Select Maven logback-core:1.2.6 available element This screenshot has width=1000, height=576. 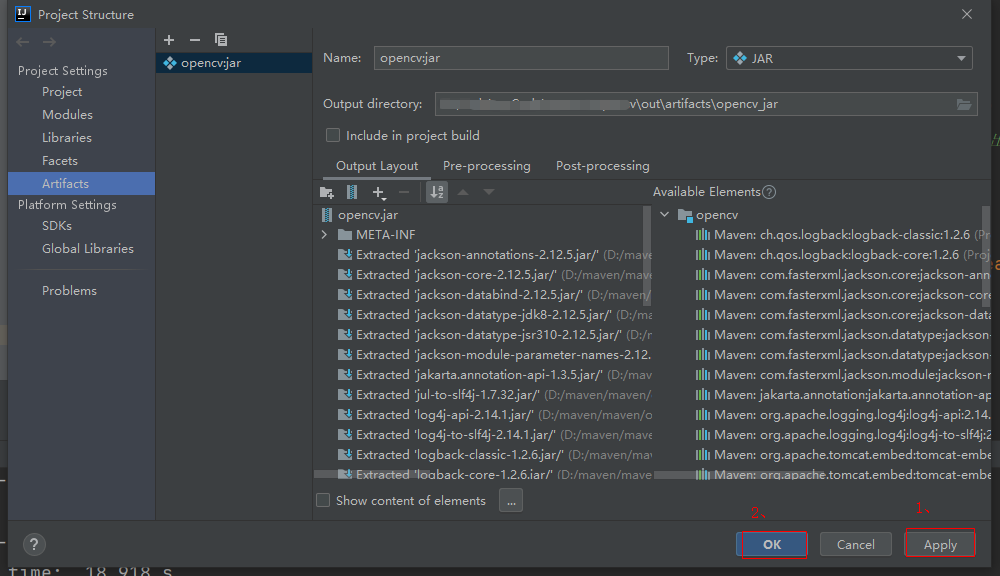[842, 255]
